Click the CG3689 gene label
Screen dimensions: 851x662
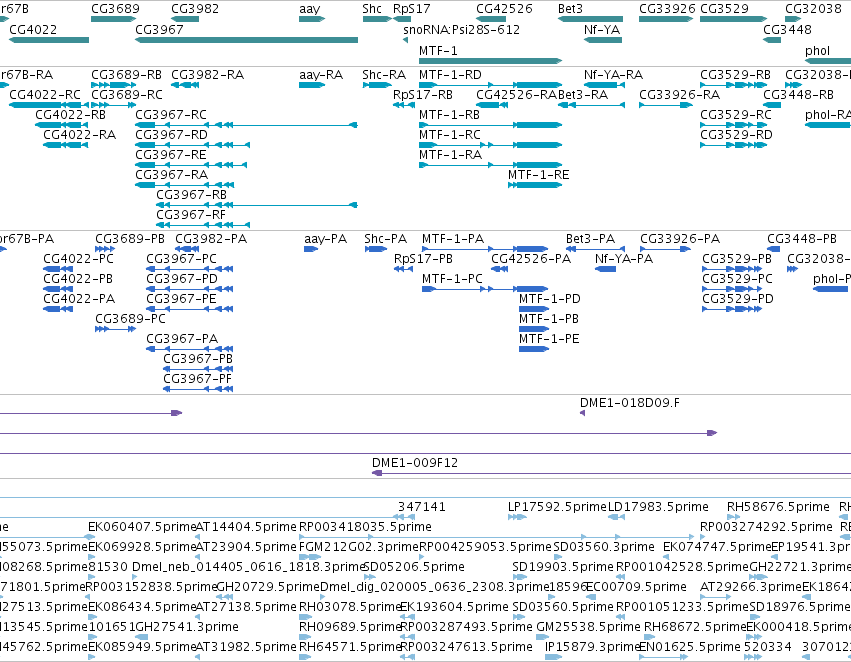pyautogui.click(x=115, y=9)
